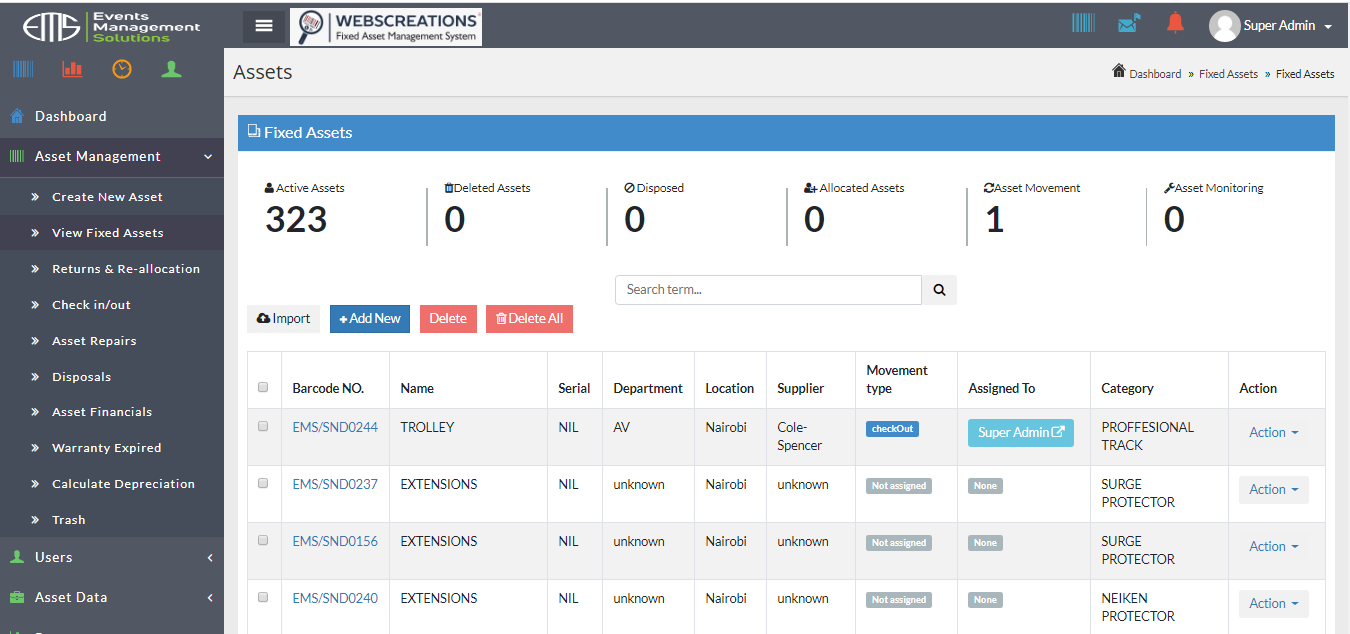Open barcode link EMS/SND0244
1350x634 pixels.
(x=335, y=427)
